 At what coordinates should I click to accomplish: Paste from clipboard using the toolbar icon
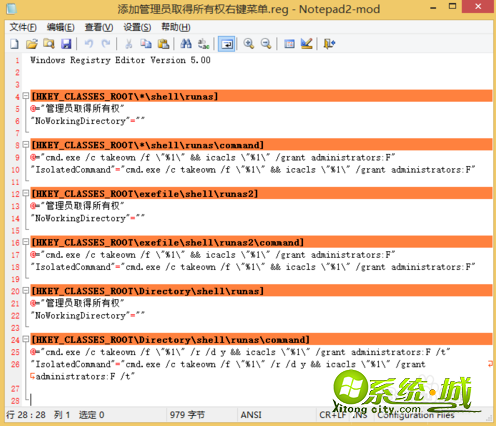click(163, 44)
